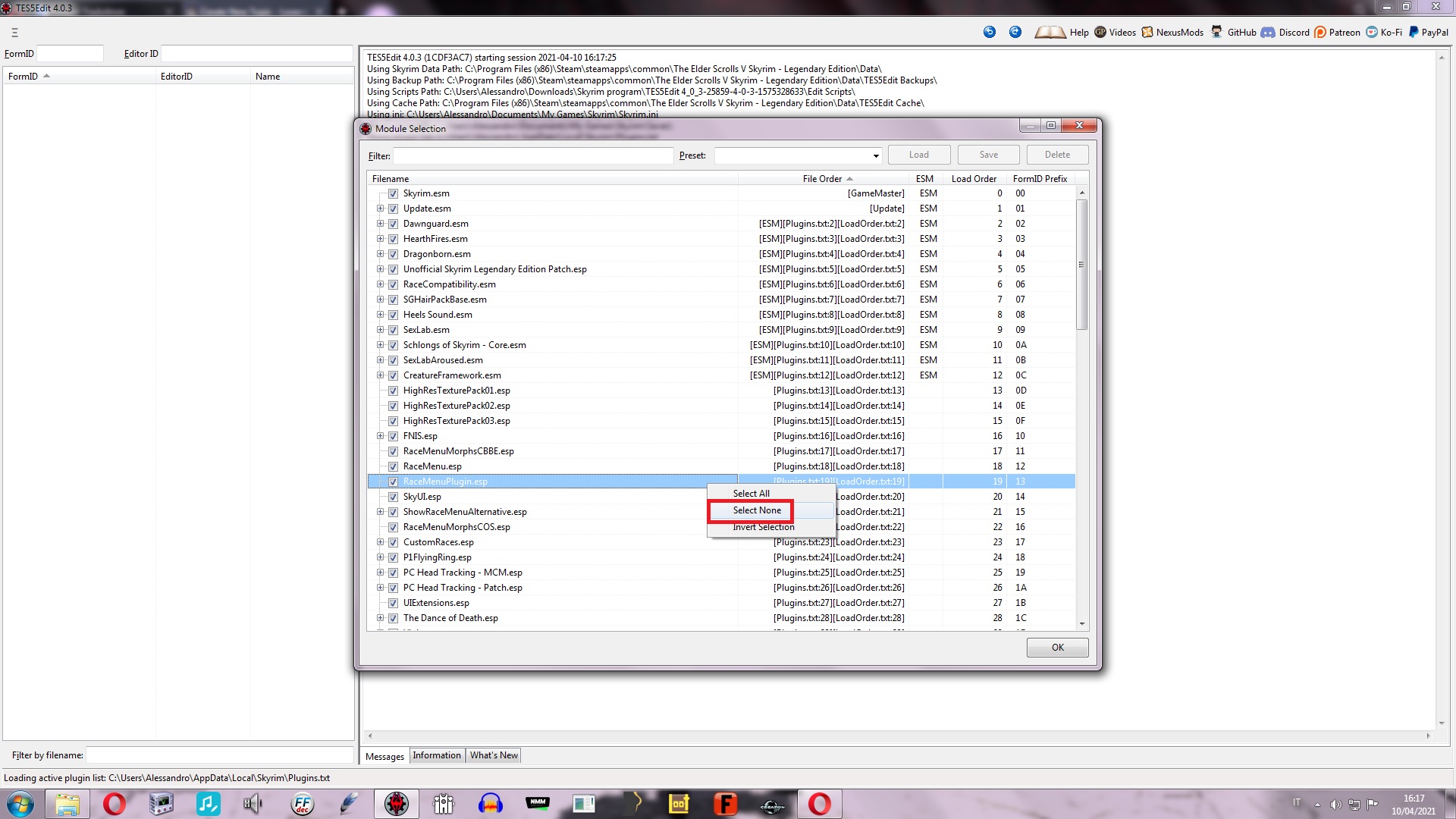
Task: Switch to the Information tab
Action: [x=437, y=755]
